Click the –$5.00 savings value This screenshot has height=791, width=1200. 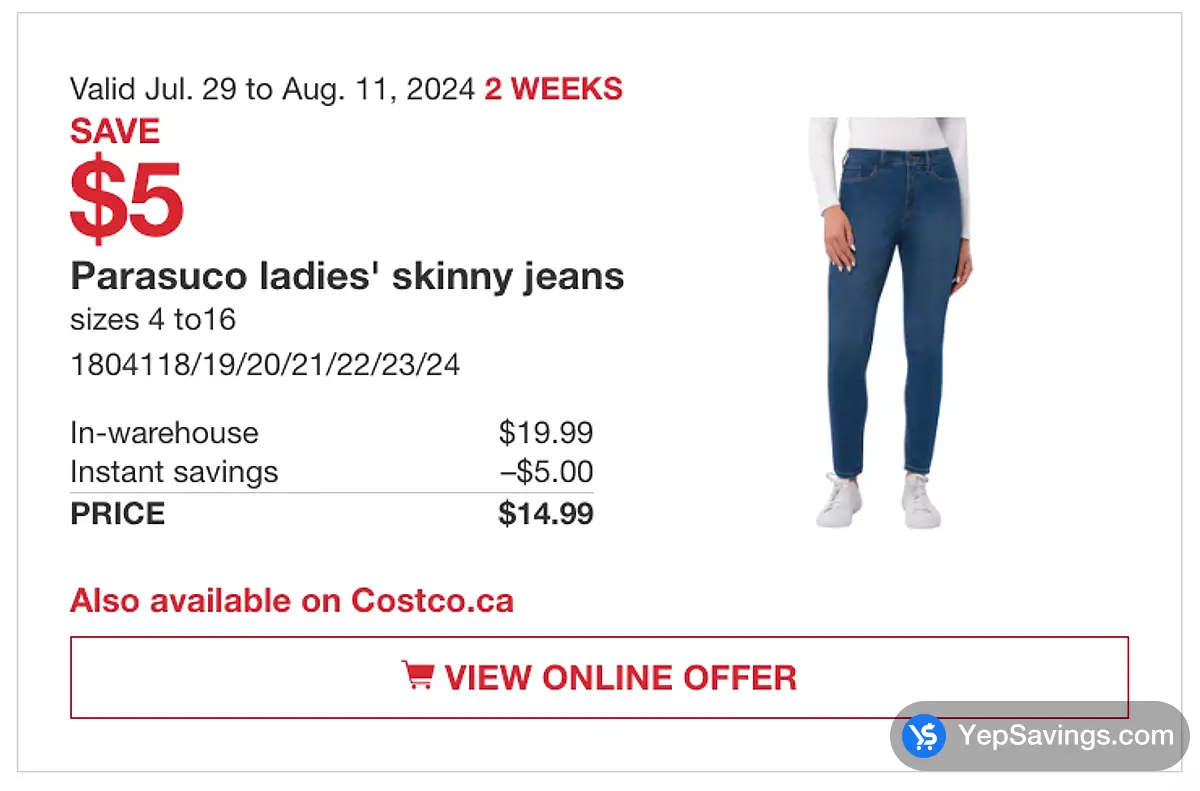[546, 472]
